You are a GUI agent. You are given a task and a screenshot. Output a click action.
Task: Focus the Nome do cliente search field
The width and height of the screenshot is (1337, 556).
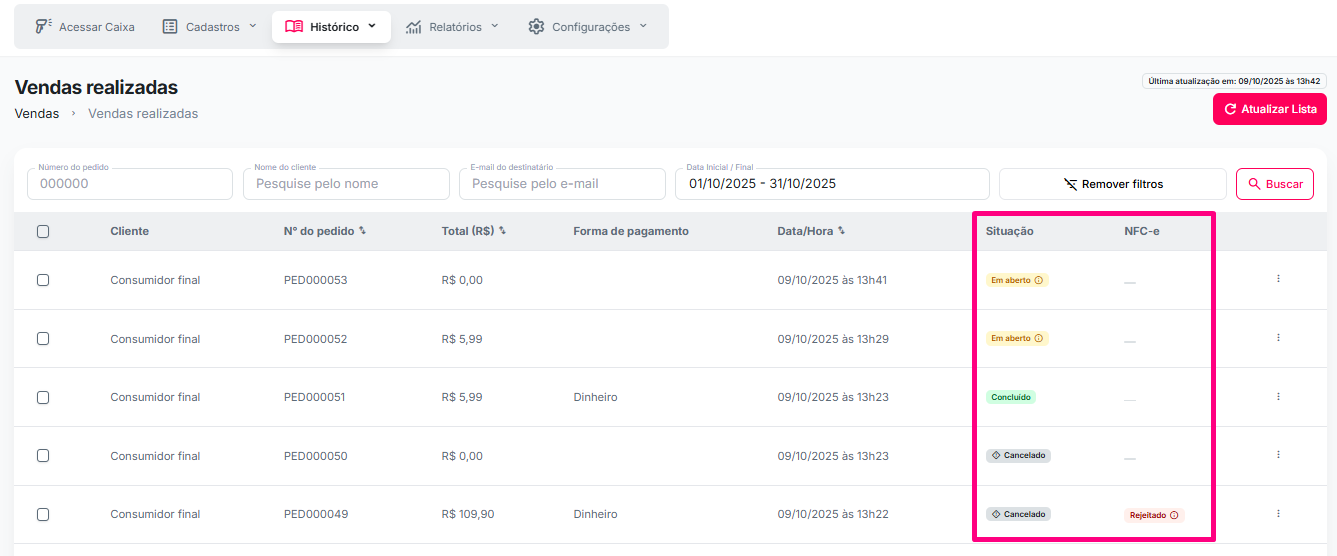[346, 184]
